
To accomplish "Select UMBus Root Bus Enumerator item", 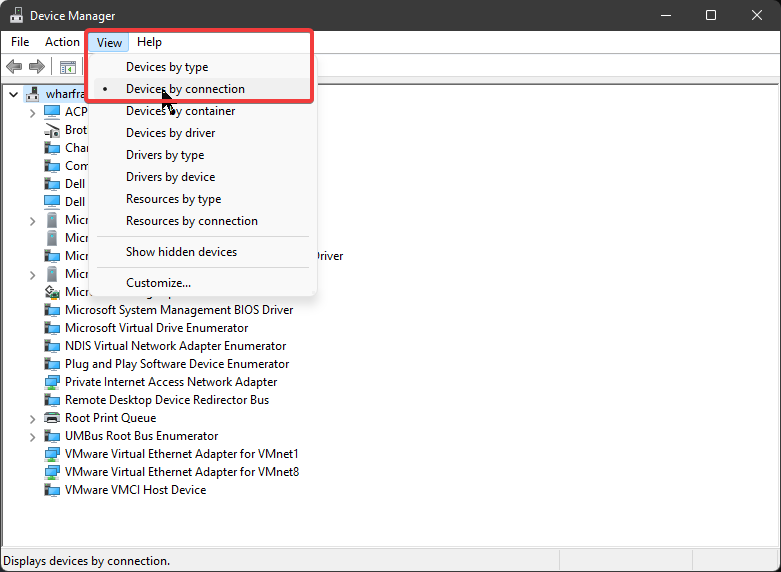I will pos(141,436).
